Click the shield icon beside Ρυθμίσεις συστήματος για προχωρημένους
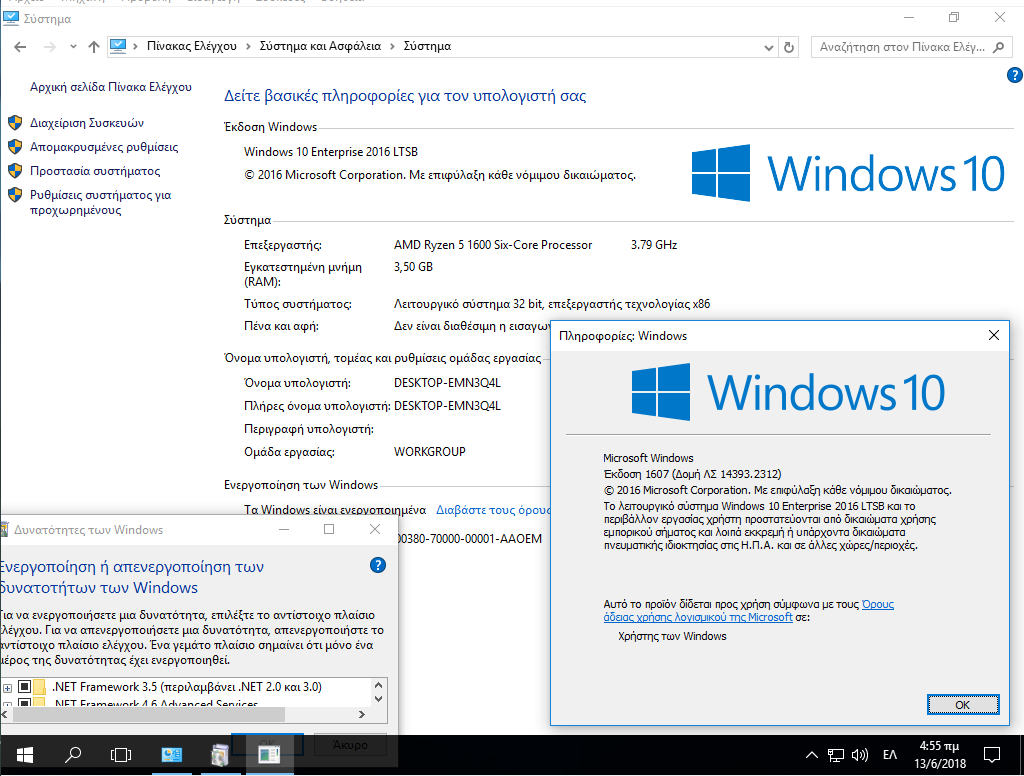This screenshot has height=776, width=1024. [x=15, y=195]
